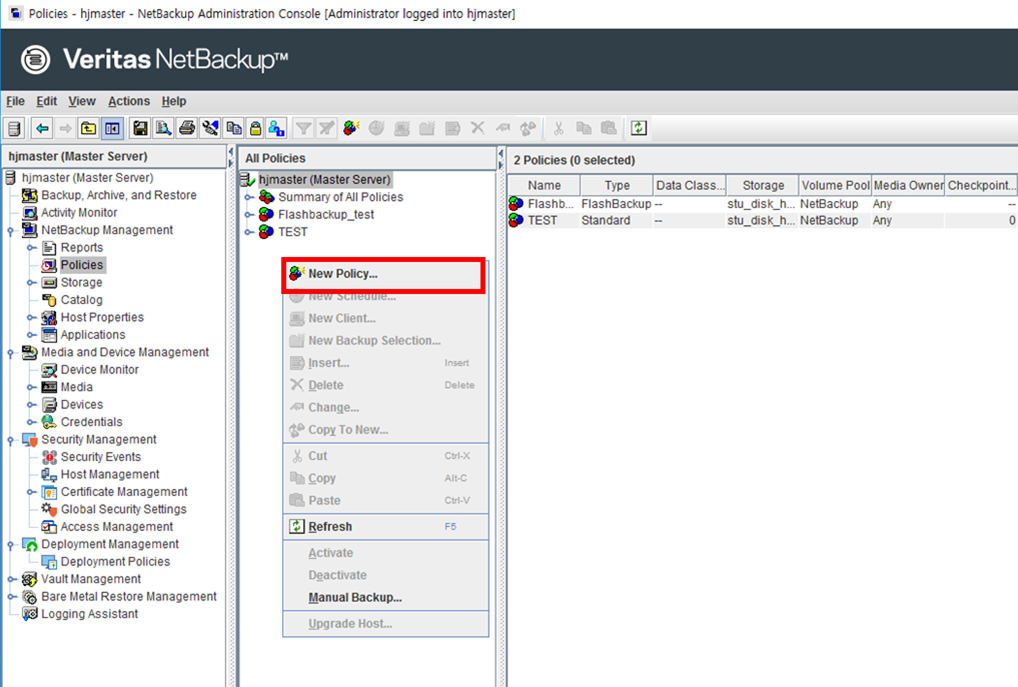Click the Access Management icon
Screen dimensions: 1018x687
[x=49, y=527]
